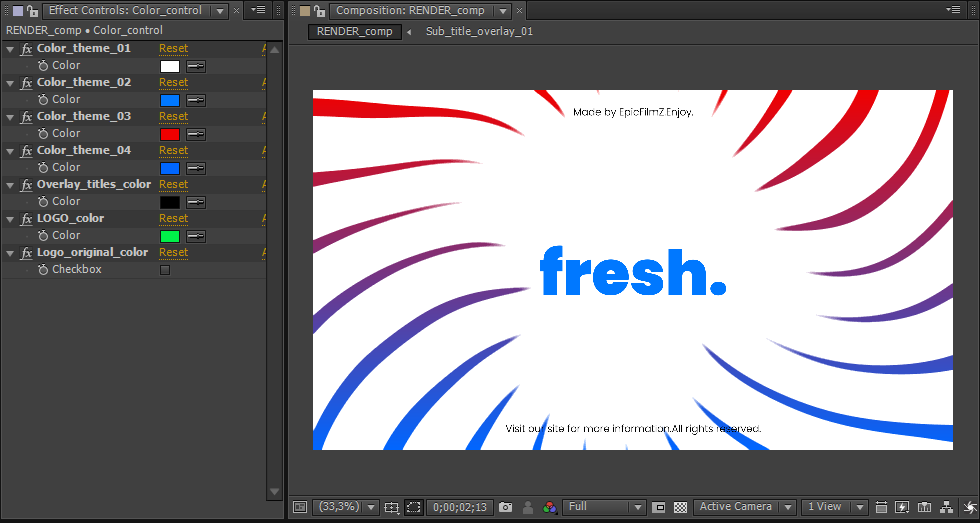Toggle the fx switch of Color_theme_02

pos(26,82)
